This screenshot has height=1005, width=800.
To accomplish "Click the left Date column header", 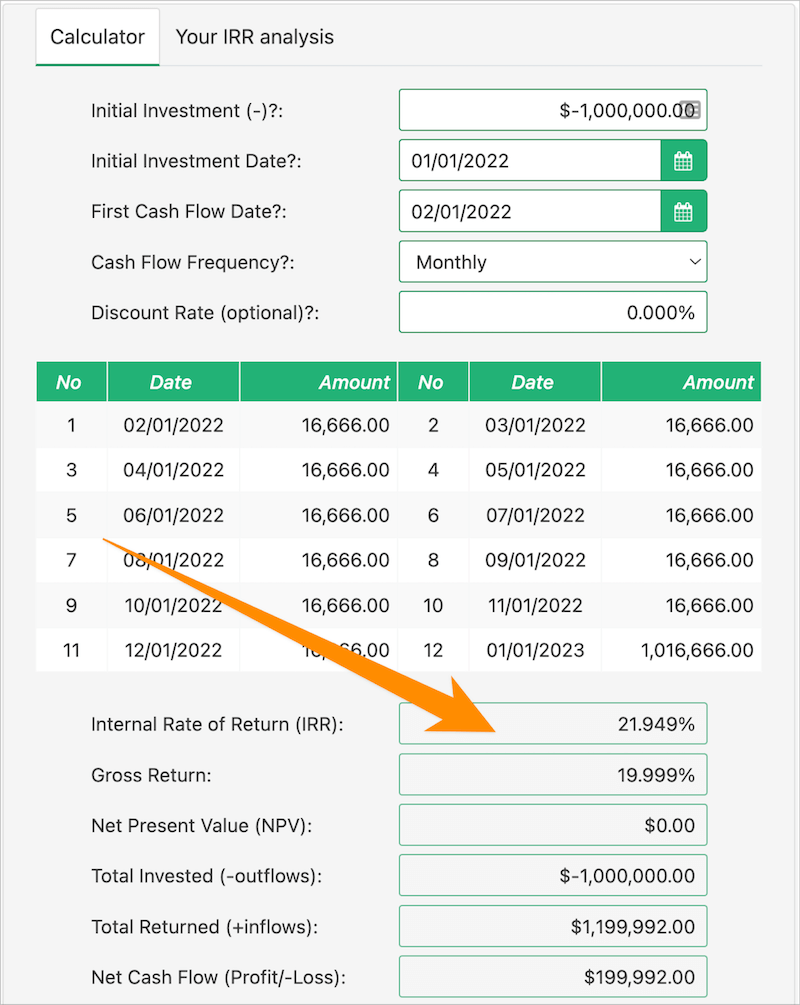I will pos(173,382).
